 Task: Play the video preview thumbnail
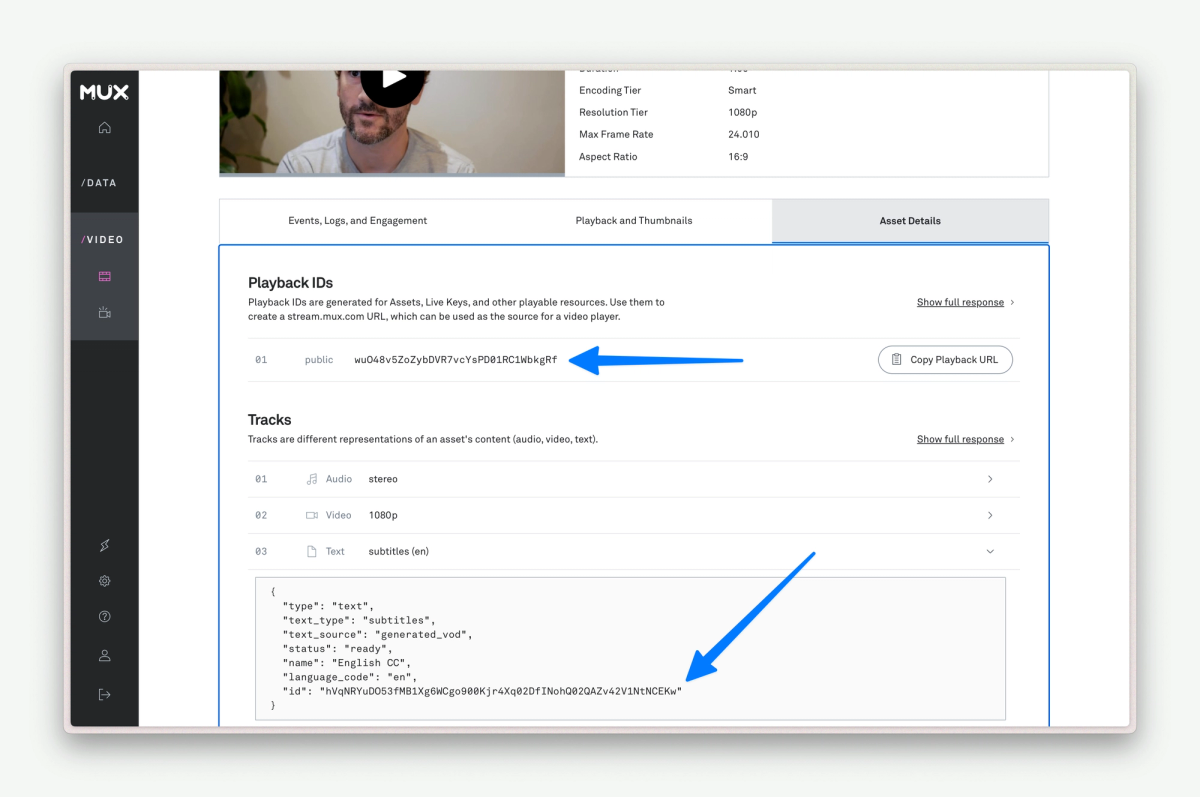[x=394, y=77]
